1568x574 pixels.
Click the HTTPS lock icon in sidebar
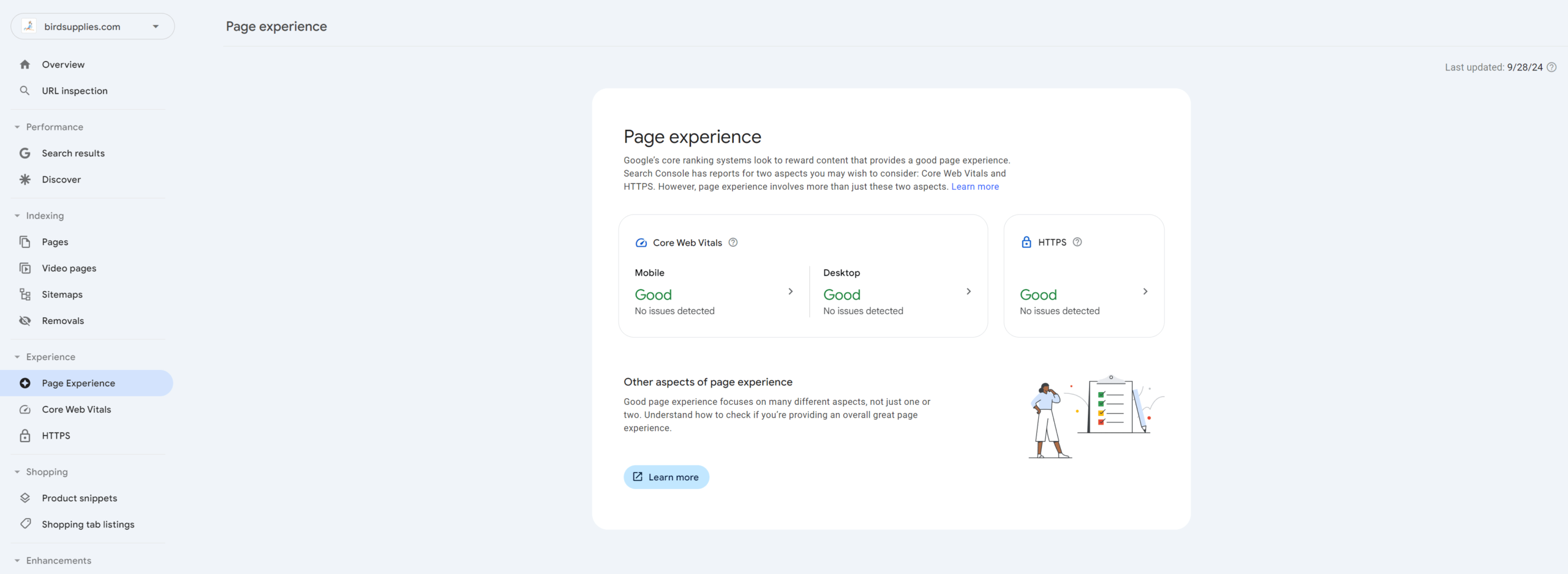24,436
